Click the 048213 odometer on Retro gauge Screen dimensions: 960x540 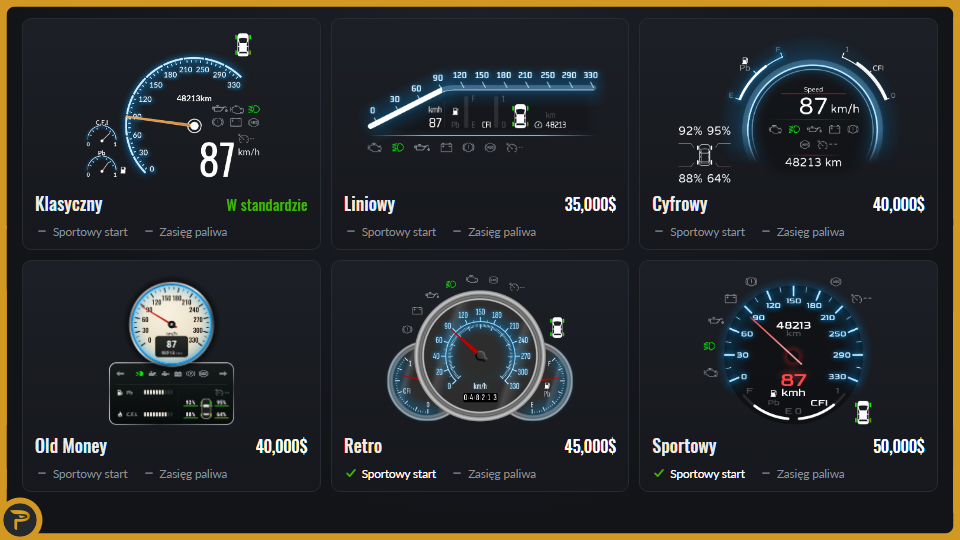(480, 397)
